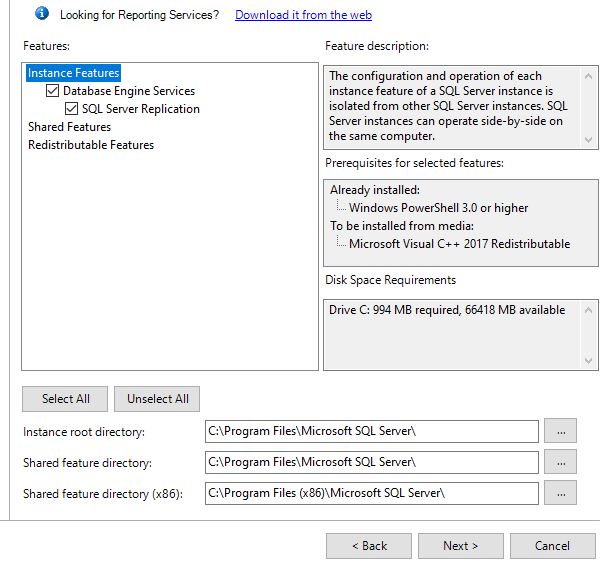Select Shared Features in the tree
The width and height of the screenshot is (600, 566).
70,127
